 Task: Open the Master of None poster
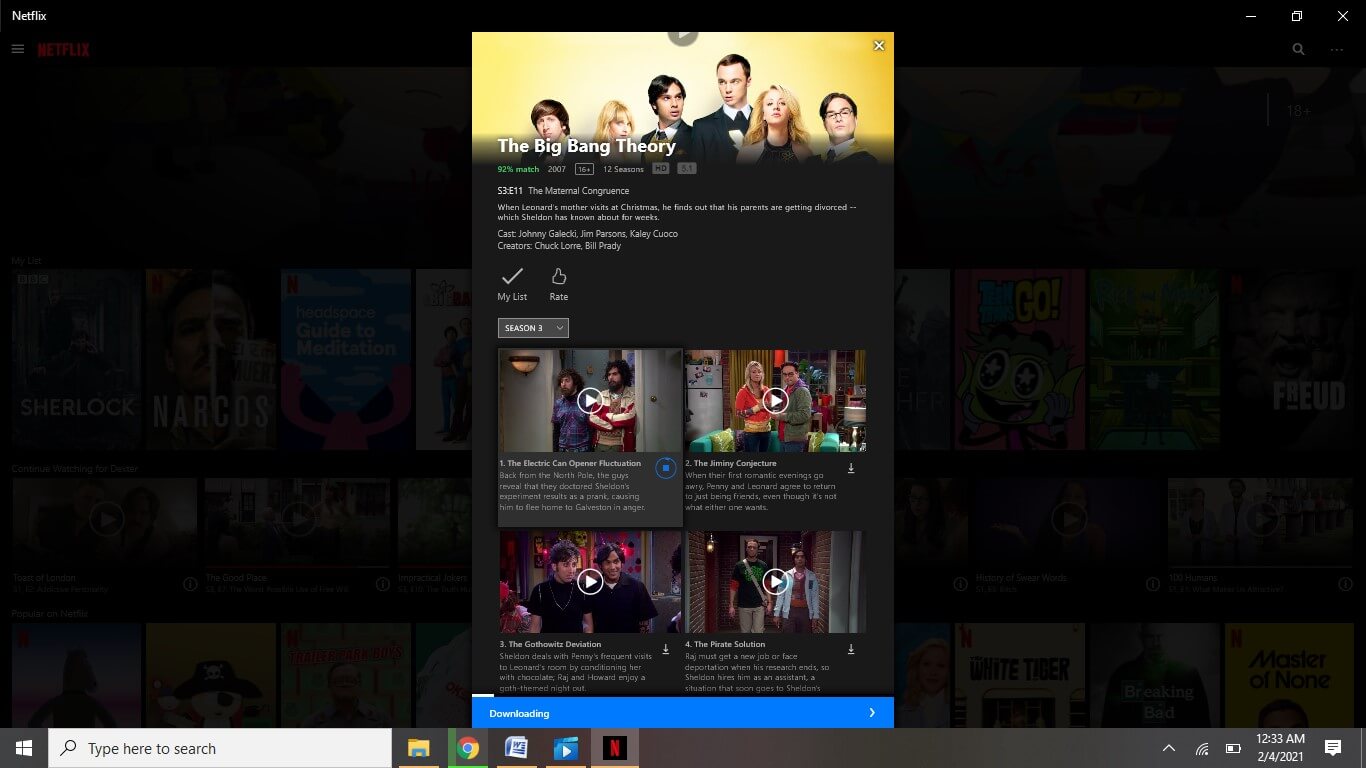tap(1289, 675)
